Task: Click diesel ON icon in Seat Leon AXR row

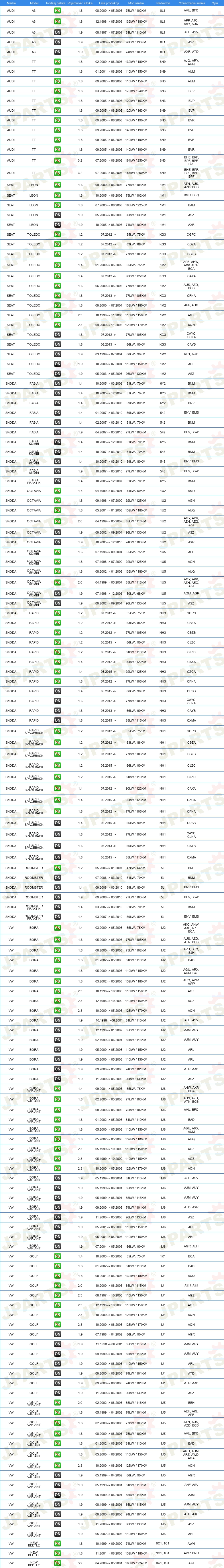Action: tap(58, 225)
